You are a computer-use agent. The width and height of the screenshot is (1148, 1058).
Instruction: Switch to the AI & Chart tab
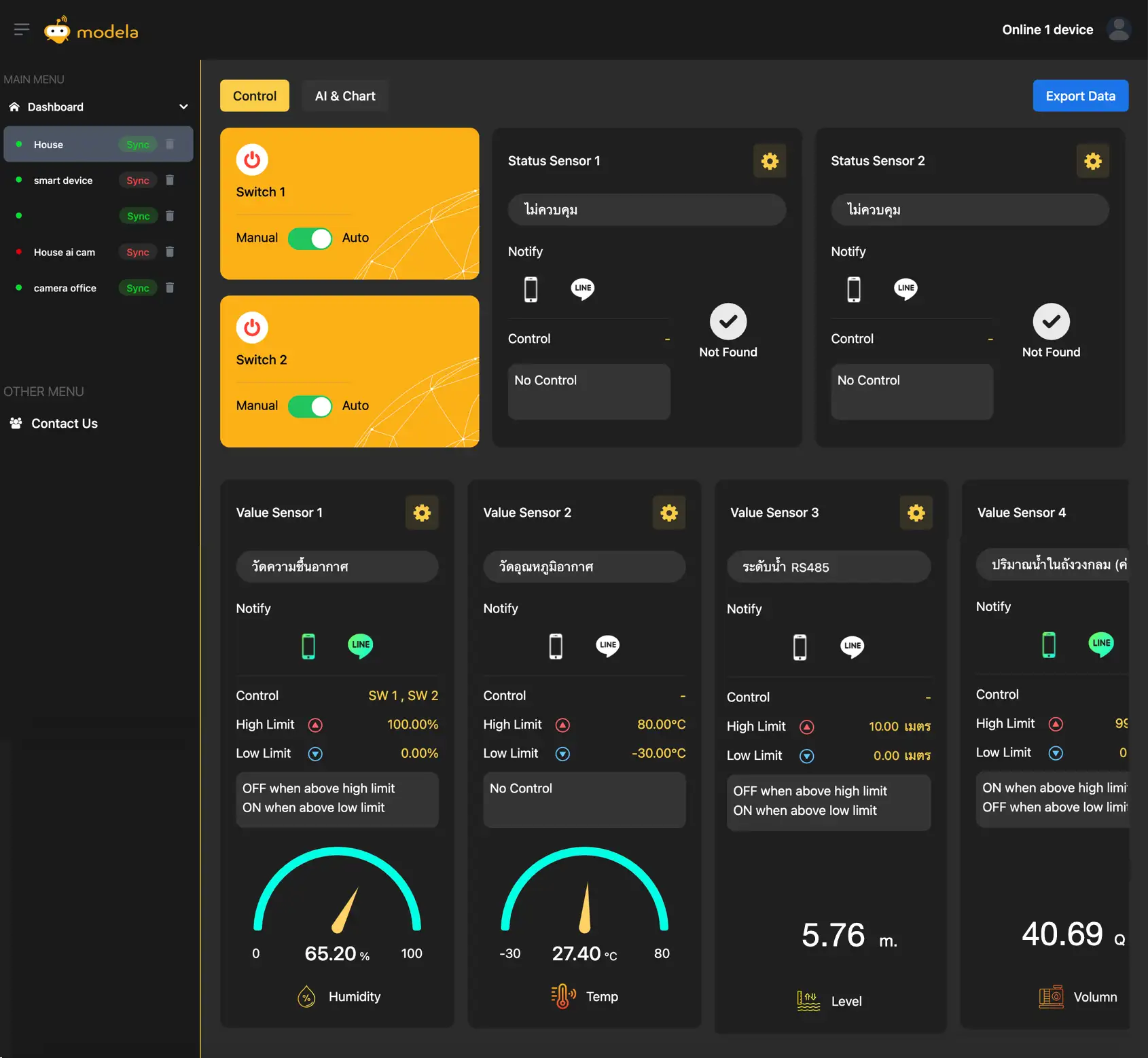coord(345,96)
